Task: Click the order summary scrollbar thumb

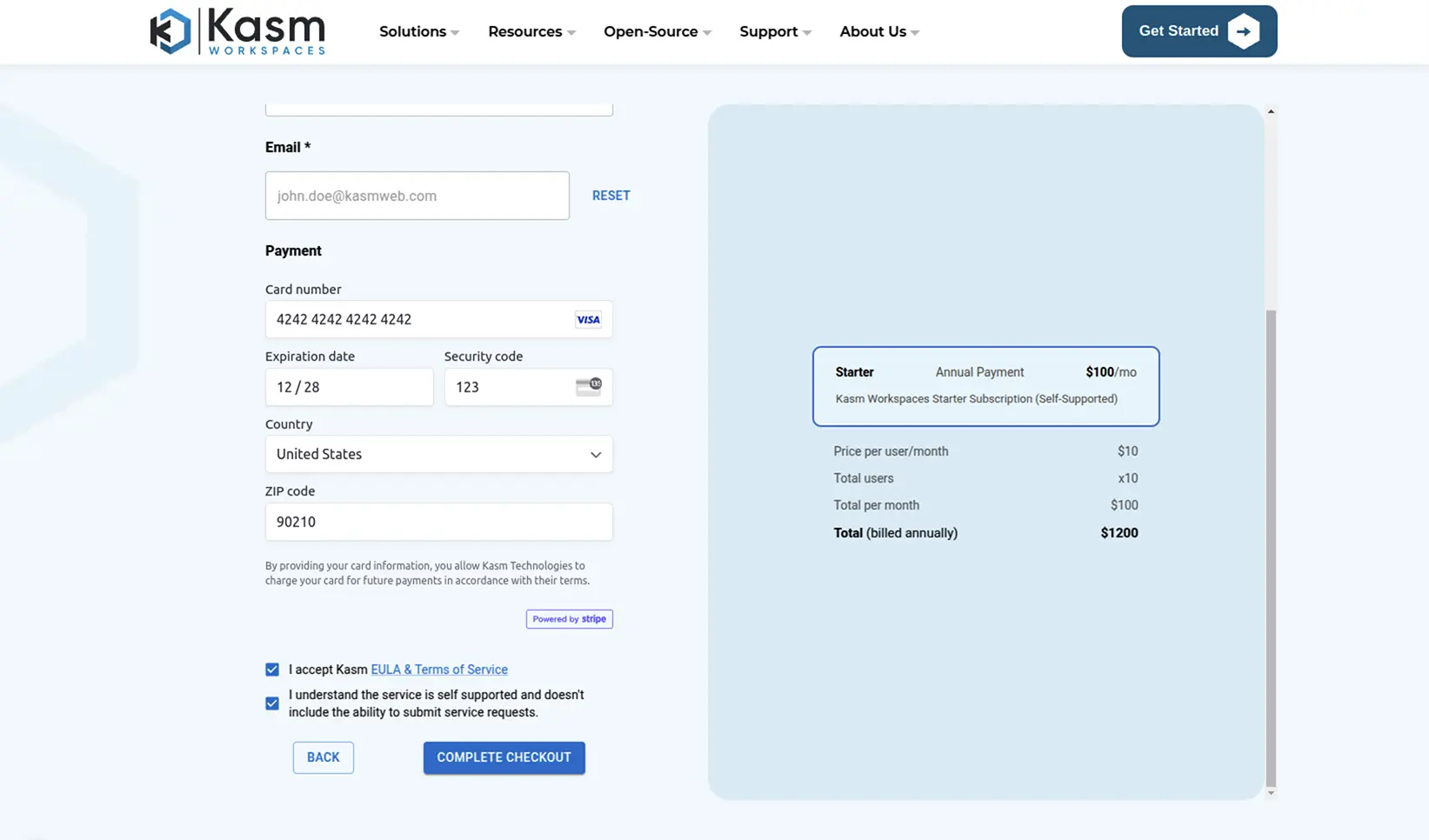Action: click(x=1271, y=548)
